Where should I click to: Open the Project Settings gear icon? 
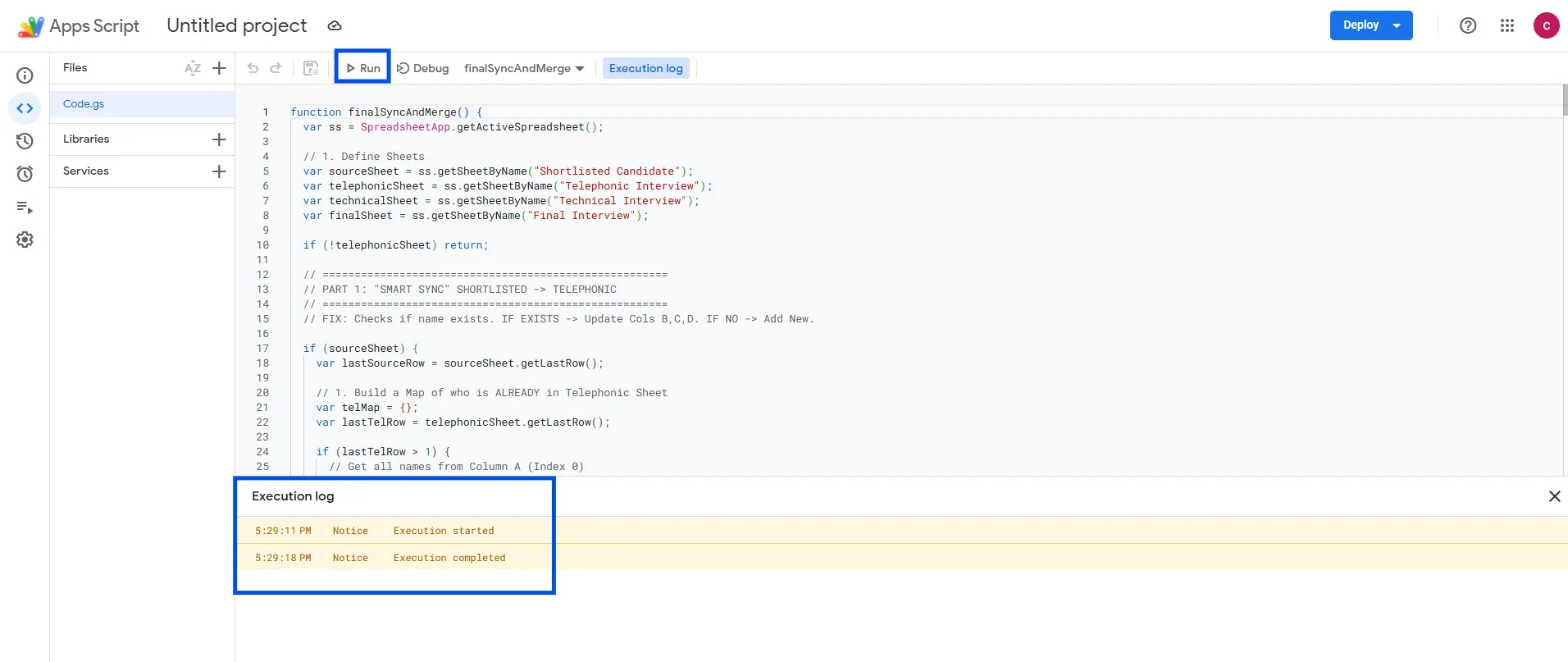point(25,240)
